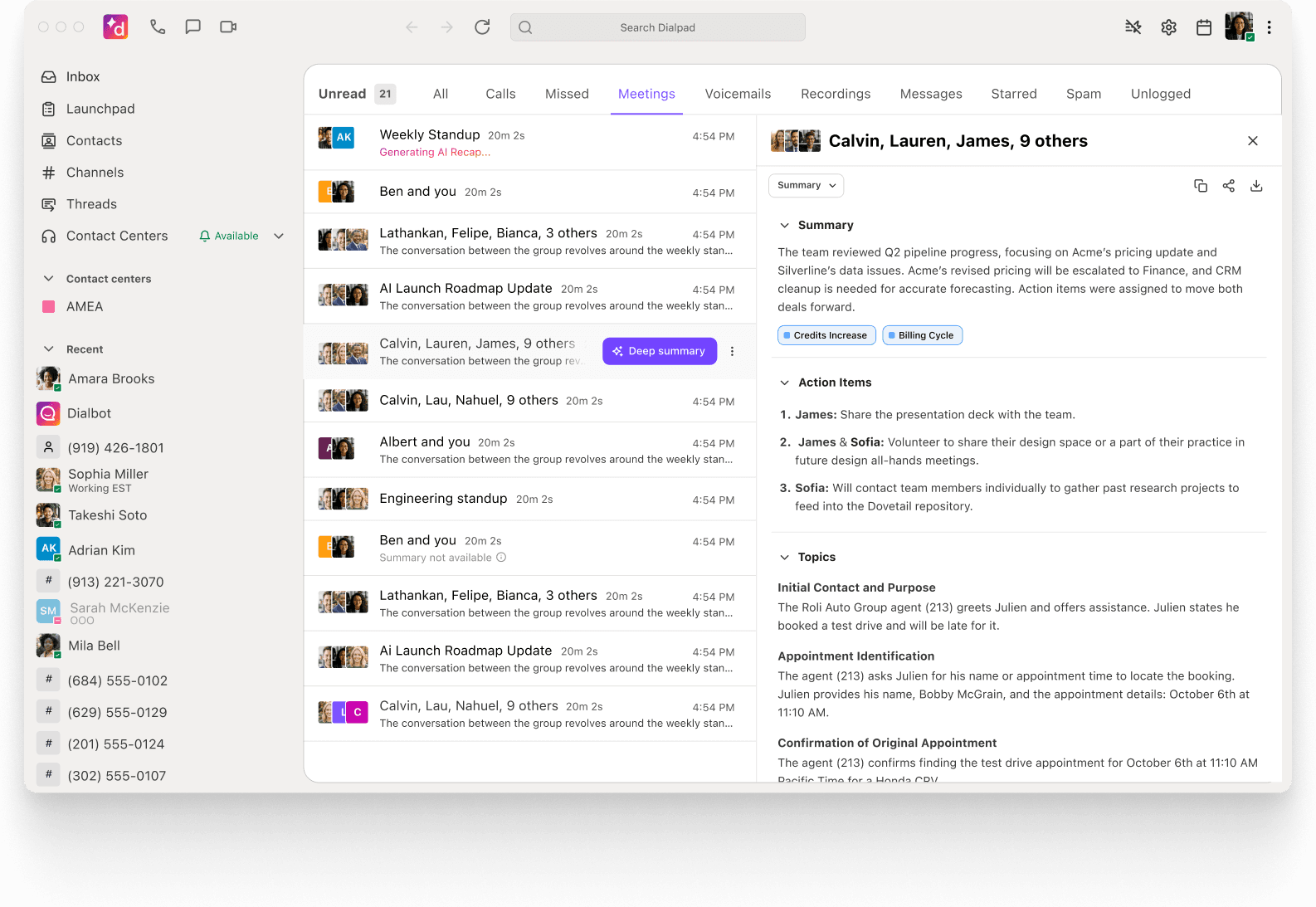This screenshot has height=907, width=1316.
Task: Switch to the Recordings tab
Action: [836, 94]
